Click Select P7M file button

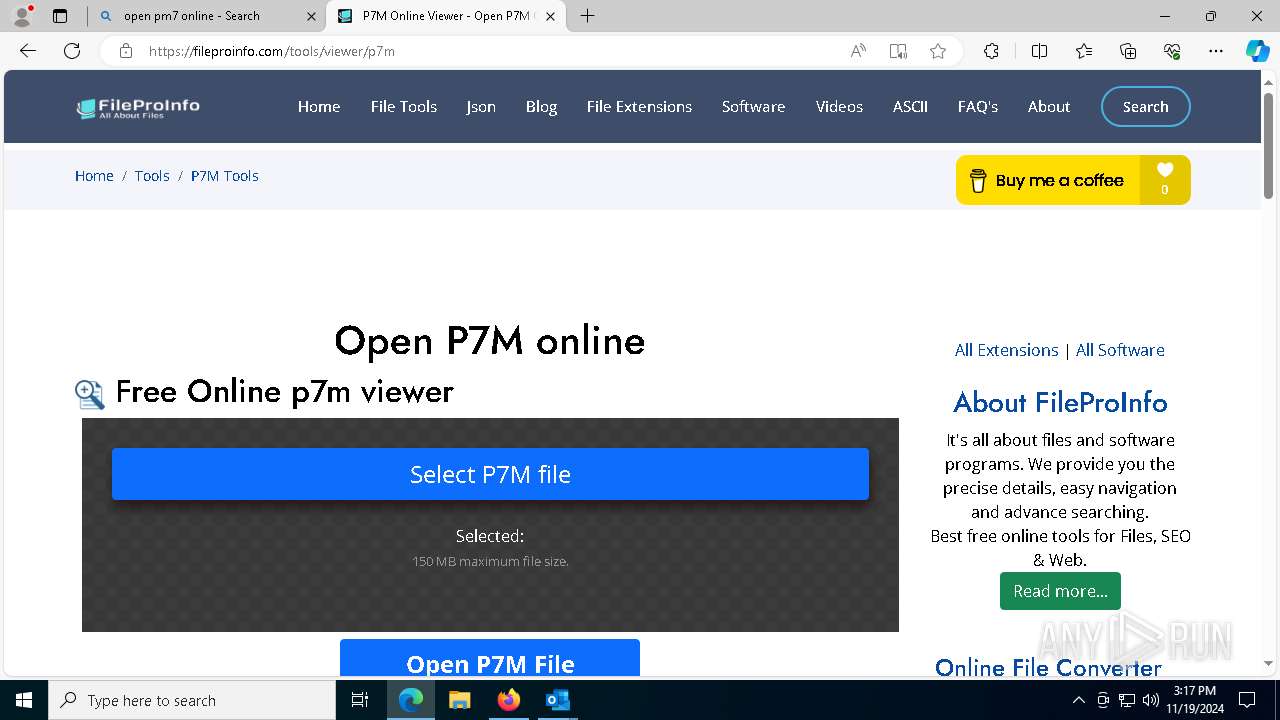490,474
